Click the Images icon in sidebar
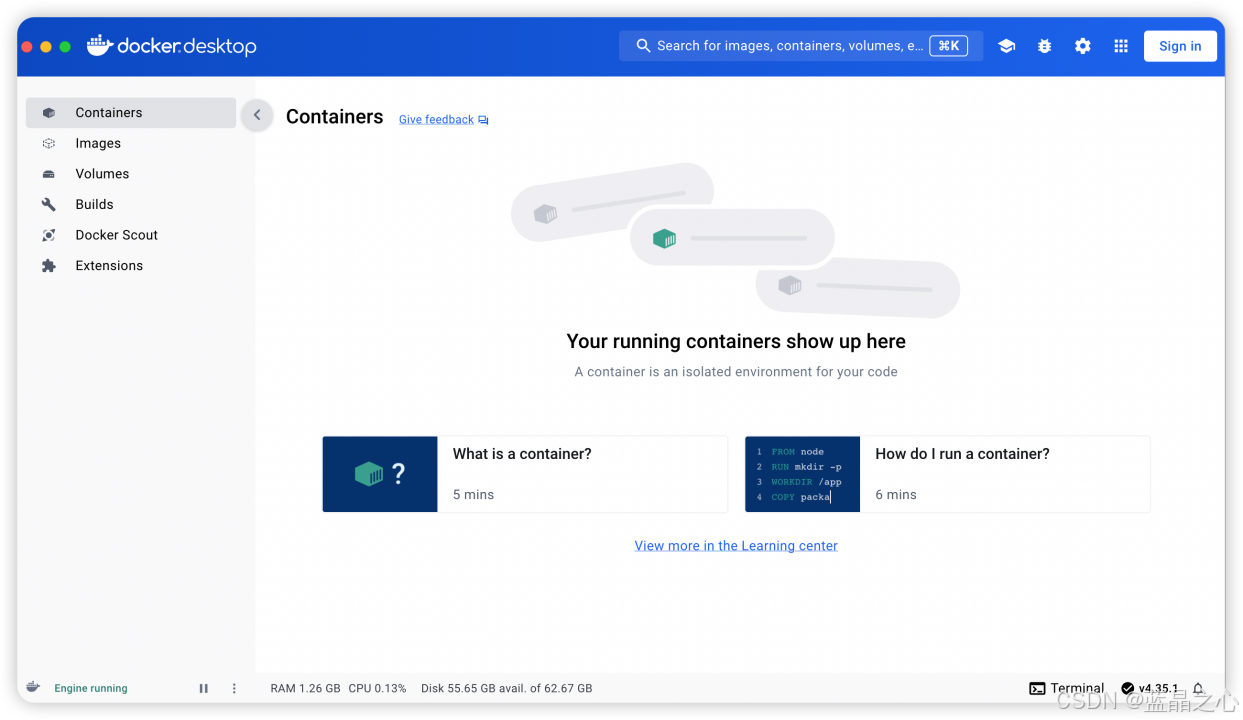 point(49,144)
